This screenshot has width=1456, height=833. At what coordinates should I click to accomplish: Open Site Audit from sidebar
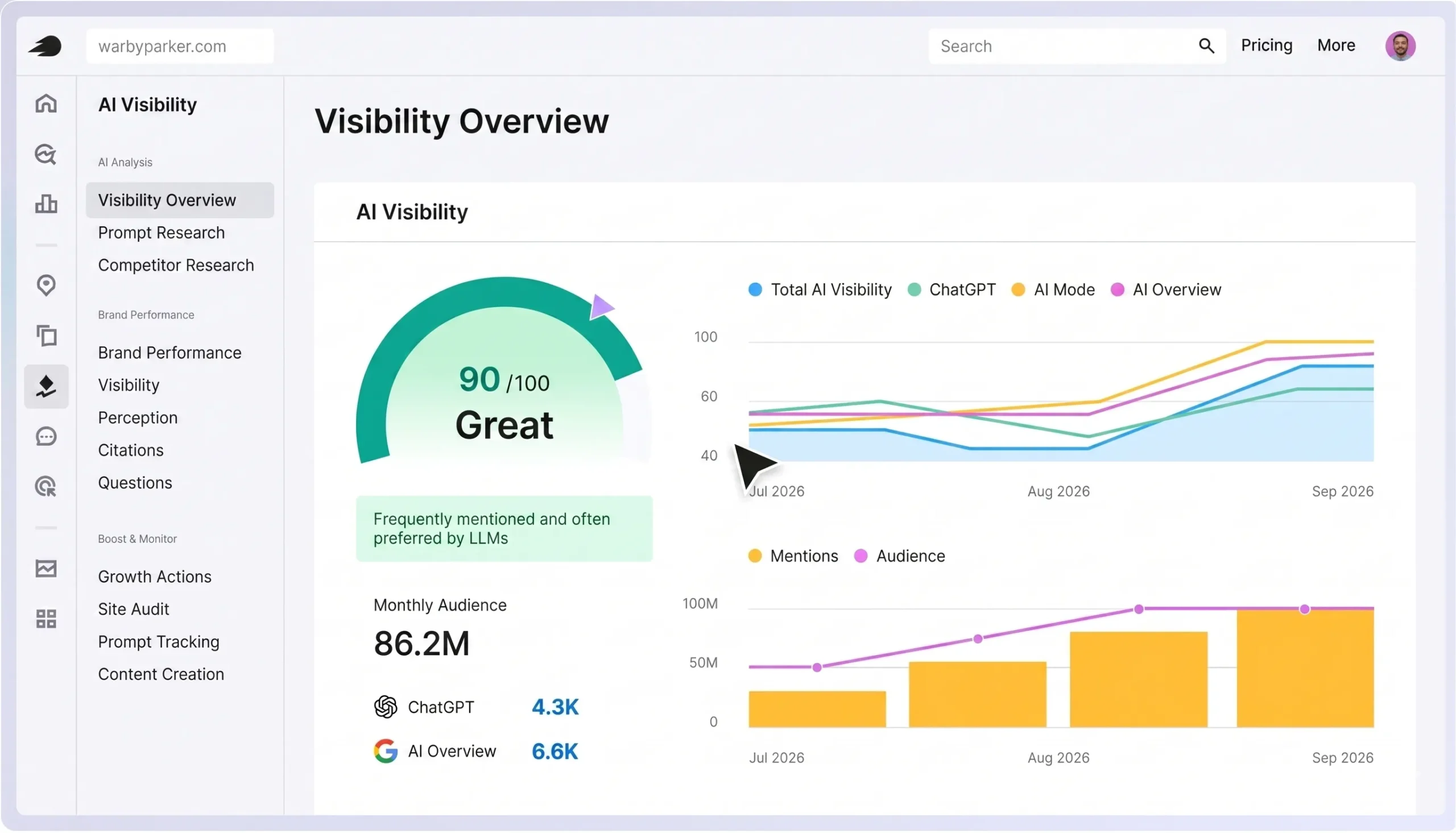coord(133,609)
